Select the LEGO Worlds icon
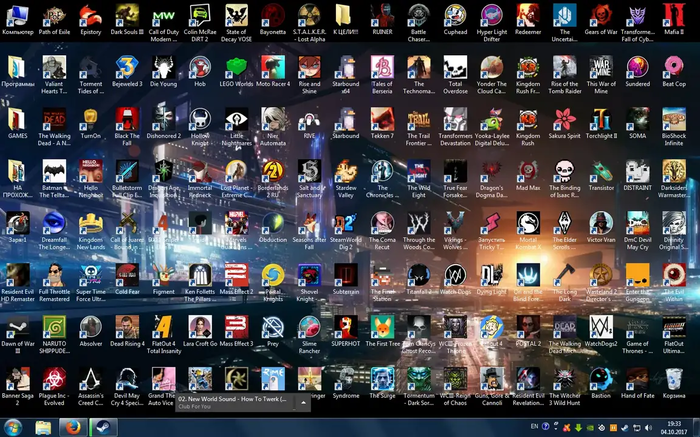The height and width of the screenshot is (437, 700). coord(236,67)
